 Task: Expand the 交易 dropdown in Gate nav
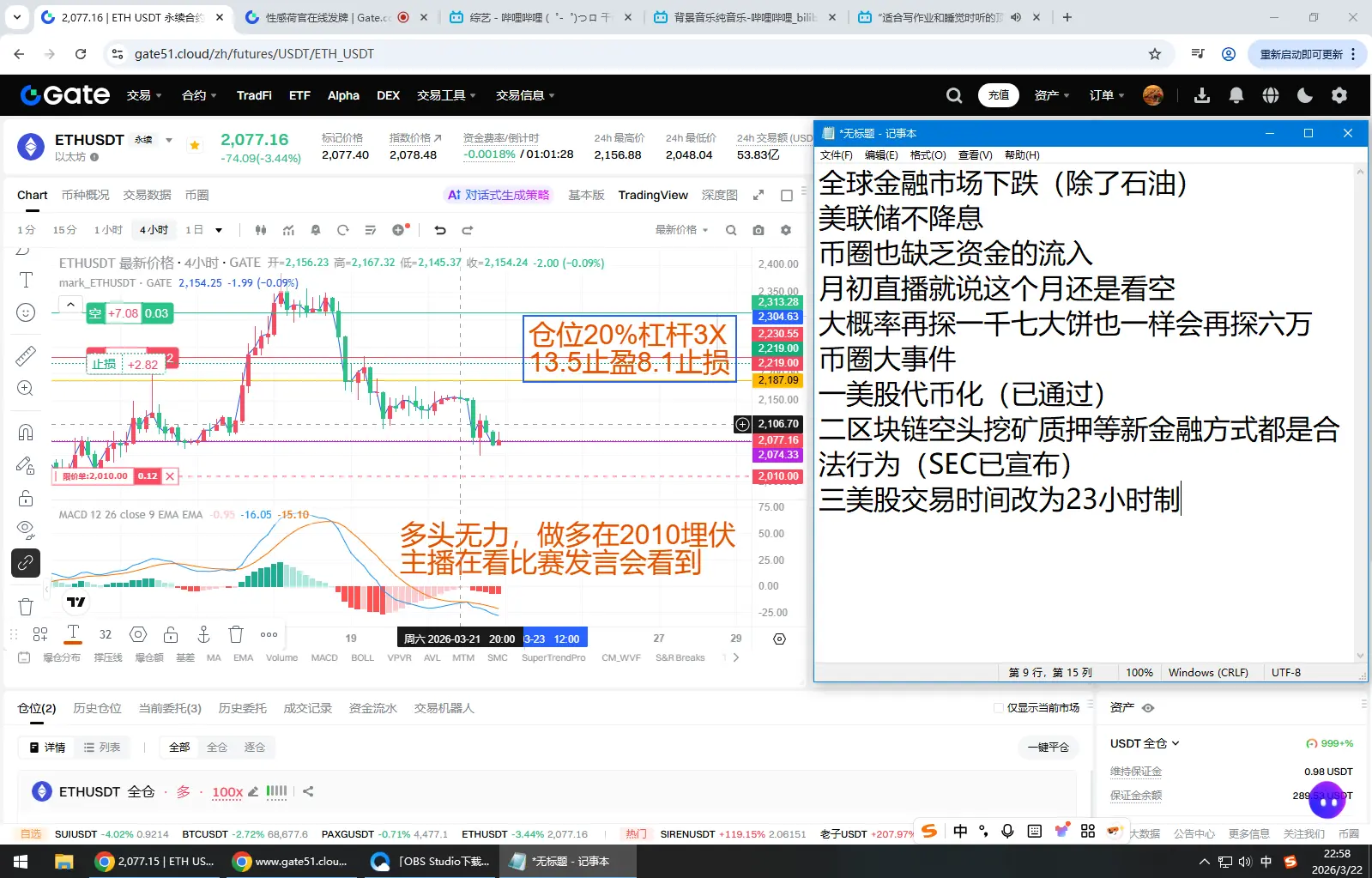[144, 95]
